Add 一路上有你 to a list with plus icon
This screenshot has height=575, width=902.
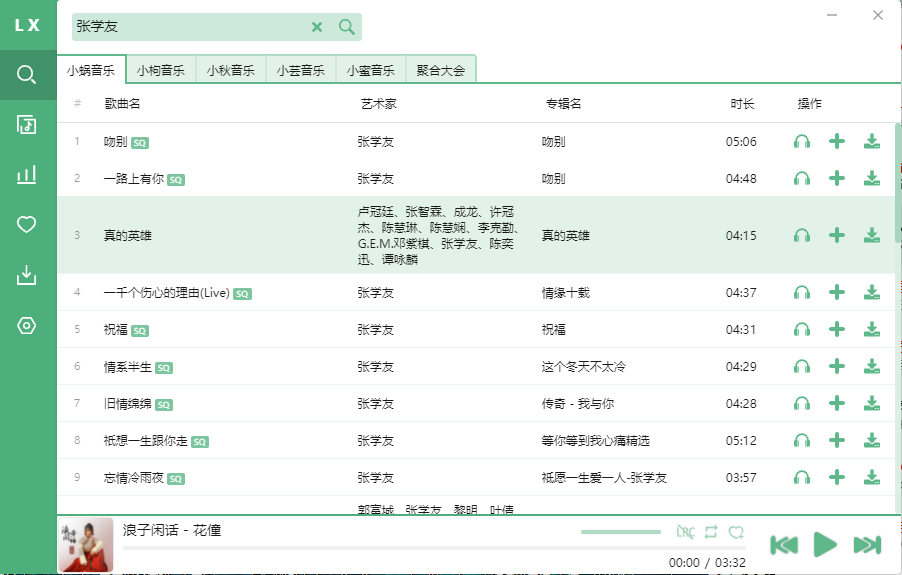click(837, 179)
